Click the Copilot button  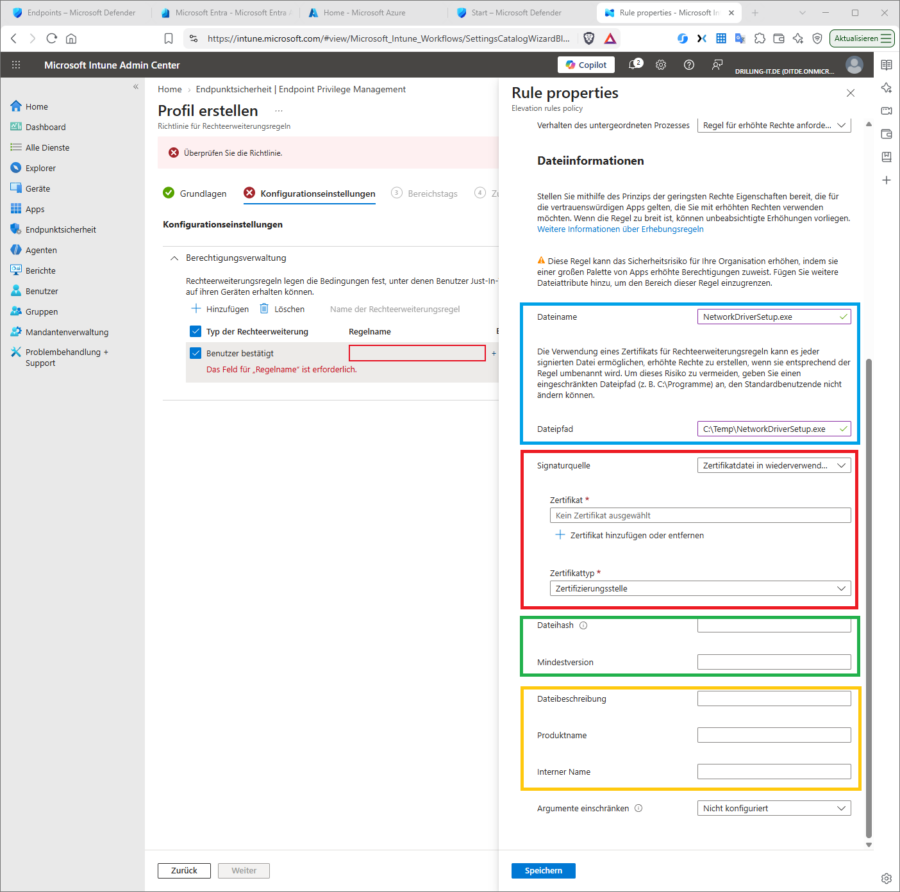click(586, 65)
